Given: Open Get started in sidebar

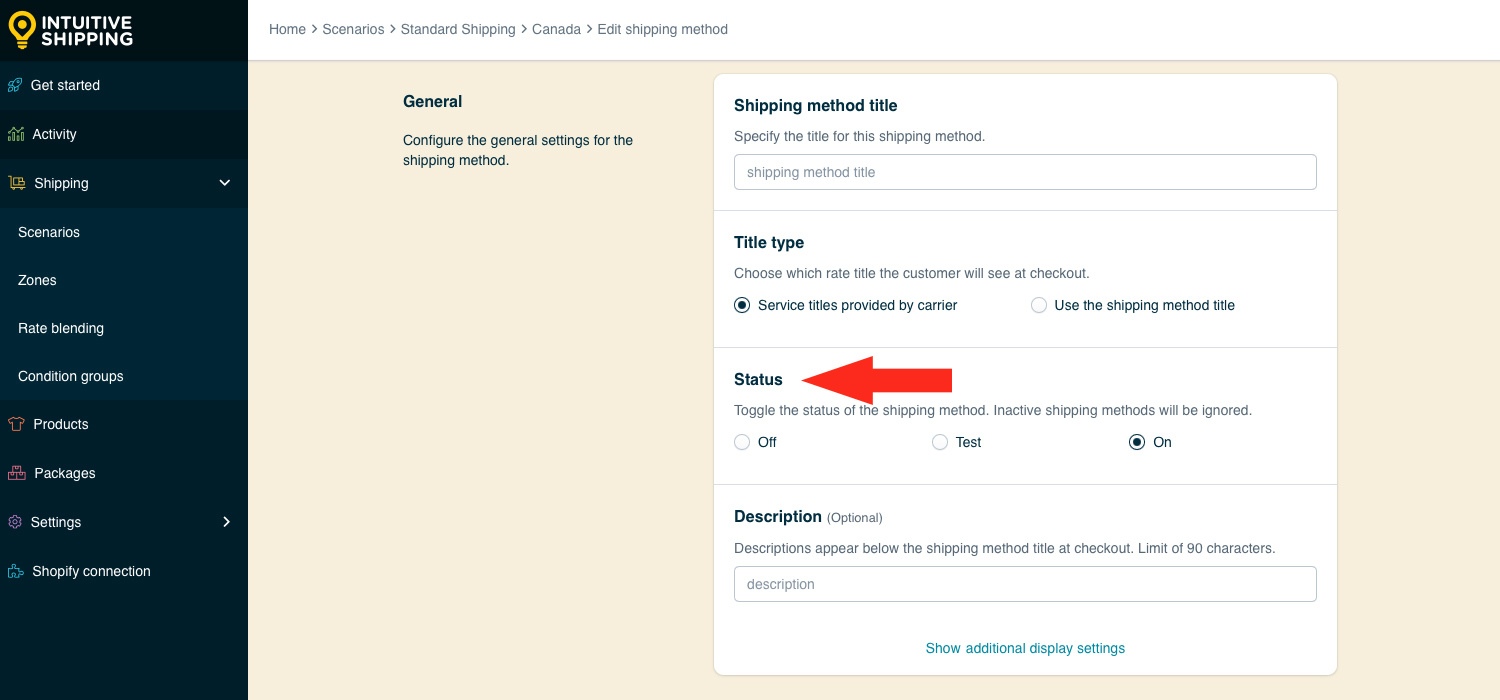Looking at the screenshot, I should [124, 85].
